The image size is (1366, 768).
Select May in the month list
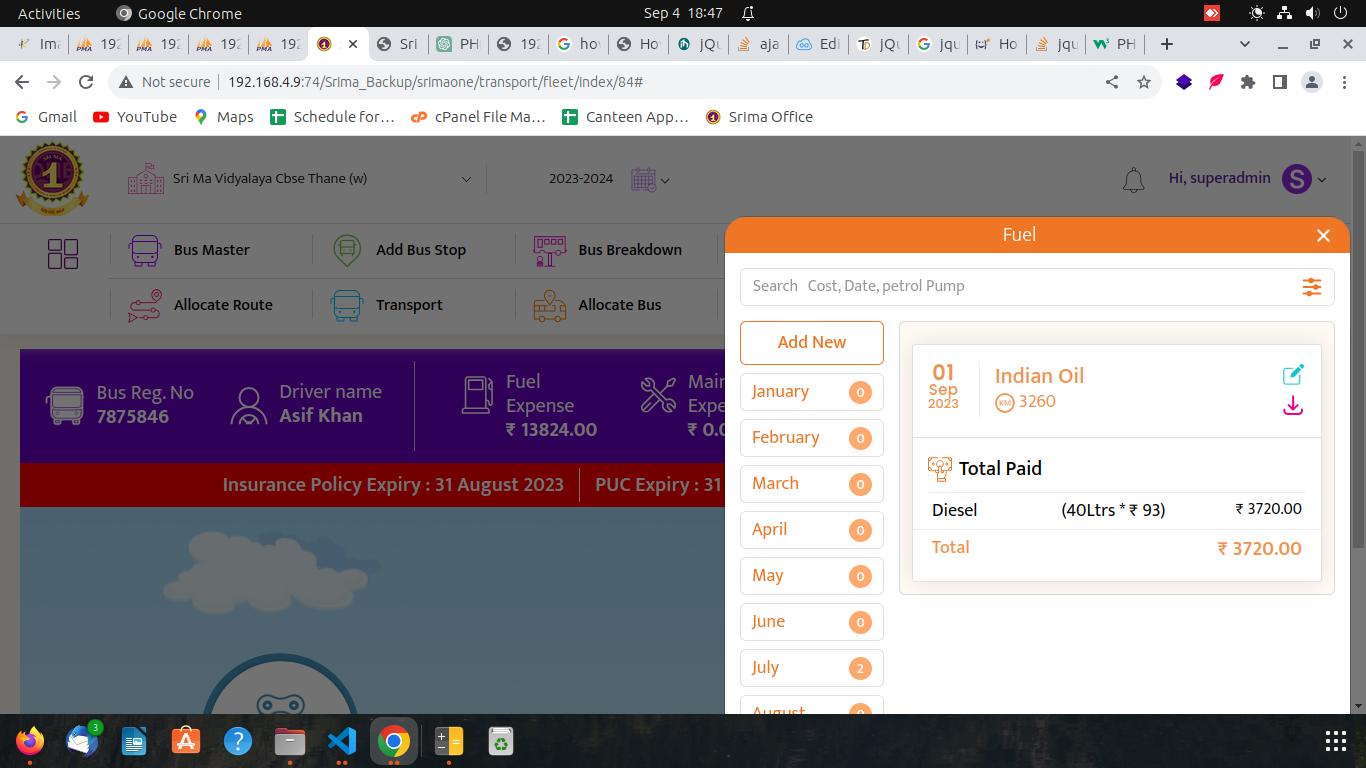812,576
